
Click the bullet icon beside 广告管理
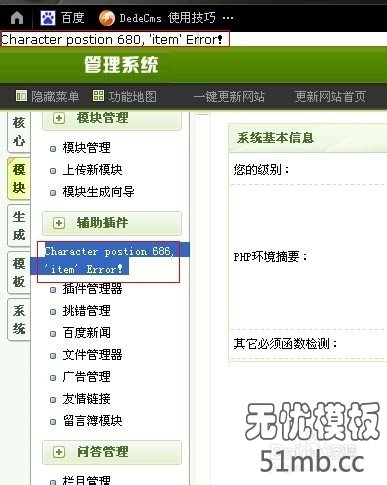pos(53,378)
